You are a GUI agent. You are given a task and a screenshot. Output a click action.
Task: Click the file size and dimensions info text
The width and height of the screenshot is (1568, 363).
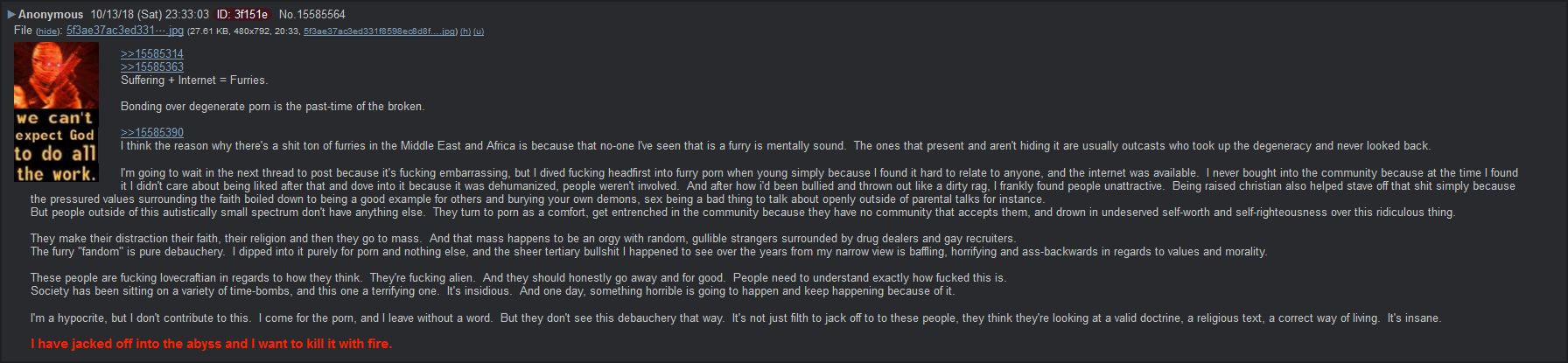[x=243, y=31]
